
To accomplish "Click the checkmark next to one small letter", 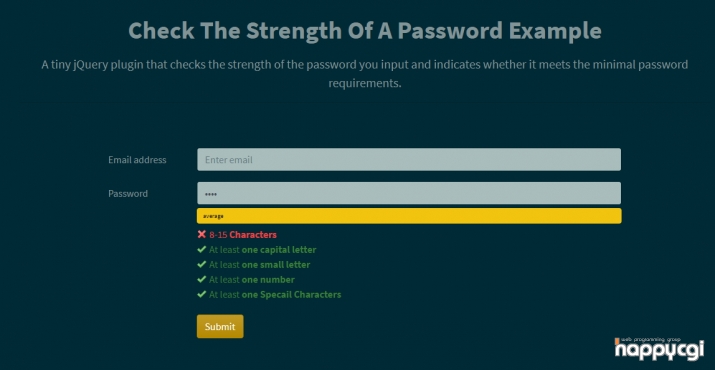I will pyautogui.click(x=202, y=265).
